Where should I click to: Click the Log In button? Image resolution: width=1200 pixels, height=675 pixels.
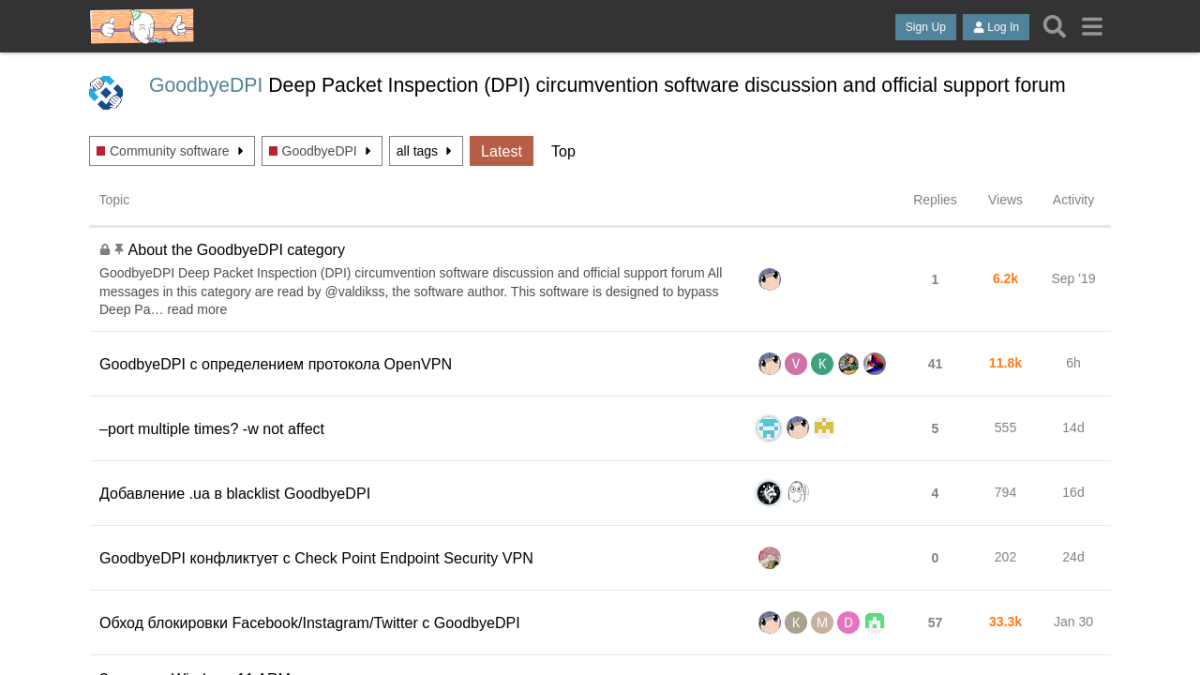[x=996, y=27]
